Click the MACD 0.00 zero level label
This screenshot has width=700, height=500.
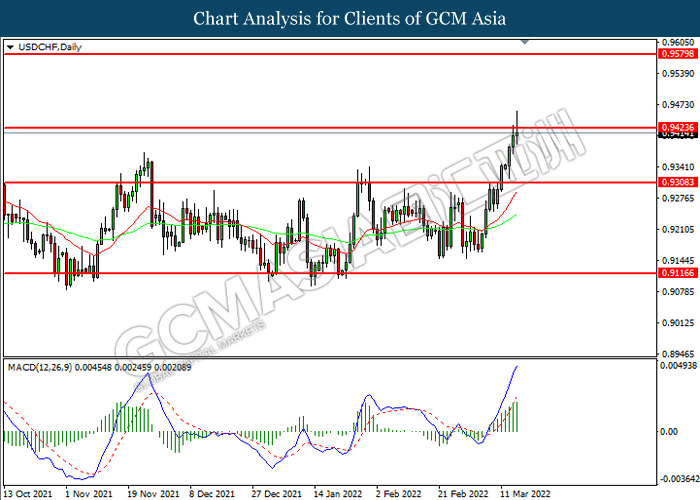pyautogui.click(x=669, y=432)
